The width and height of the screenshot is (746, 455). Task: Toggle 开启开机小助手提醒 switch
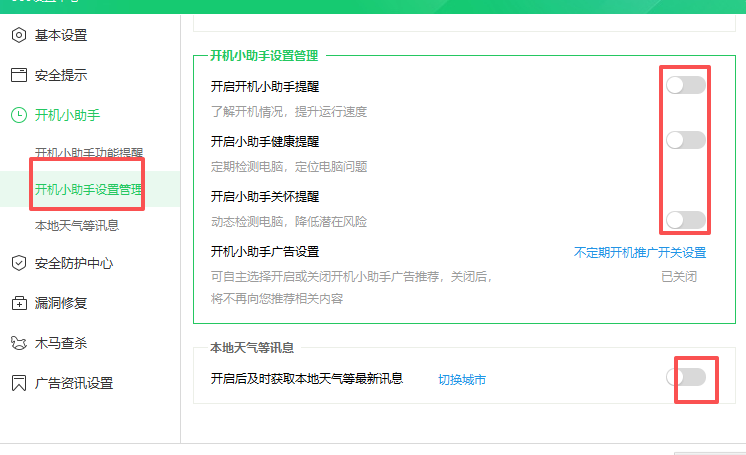686,86
